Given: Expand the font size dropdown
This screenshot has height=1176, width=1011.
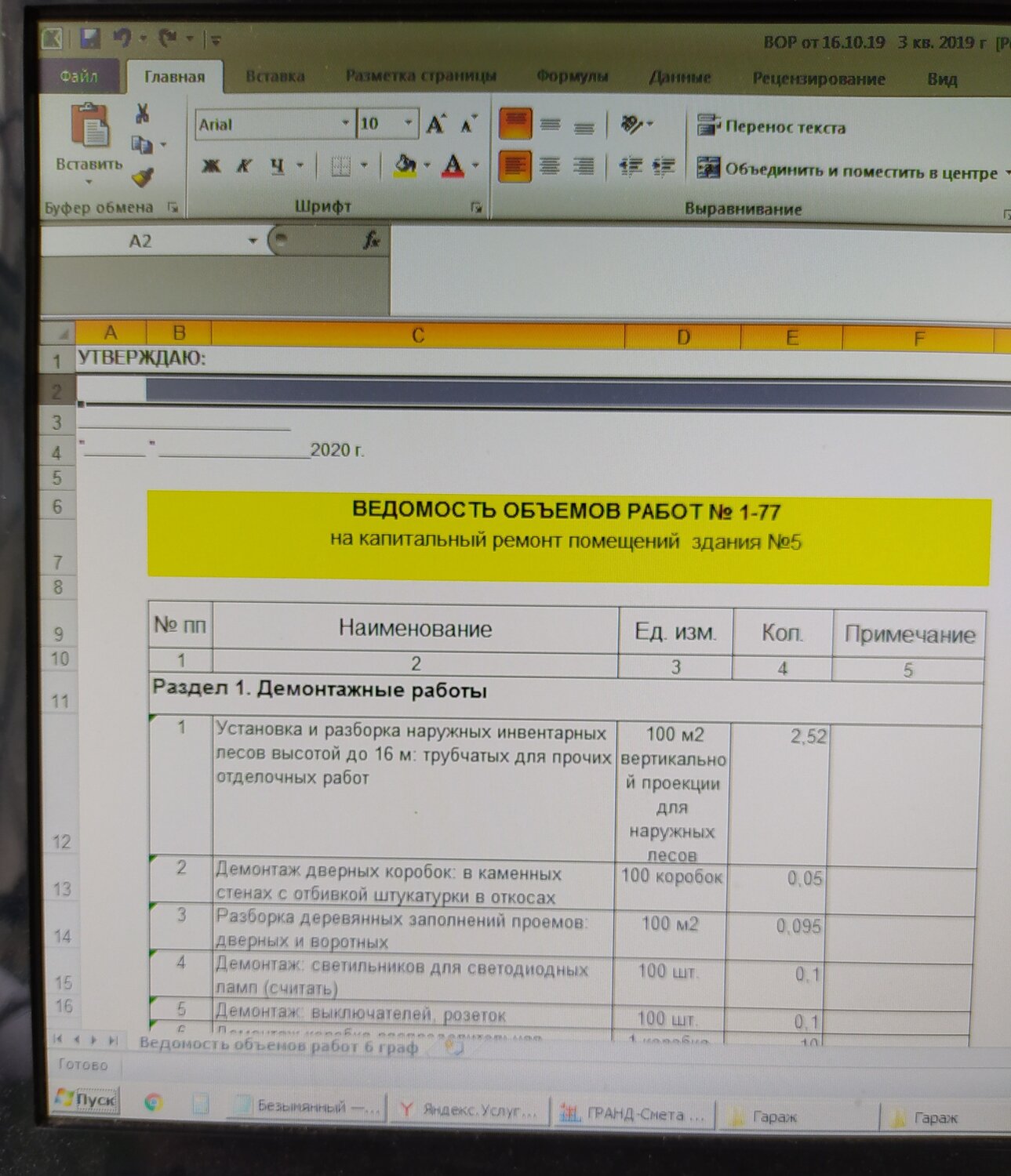Looking at the screenshot, I should (x=409, y=123).
